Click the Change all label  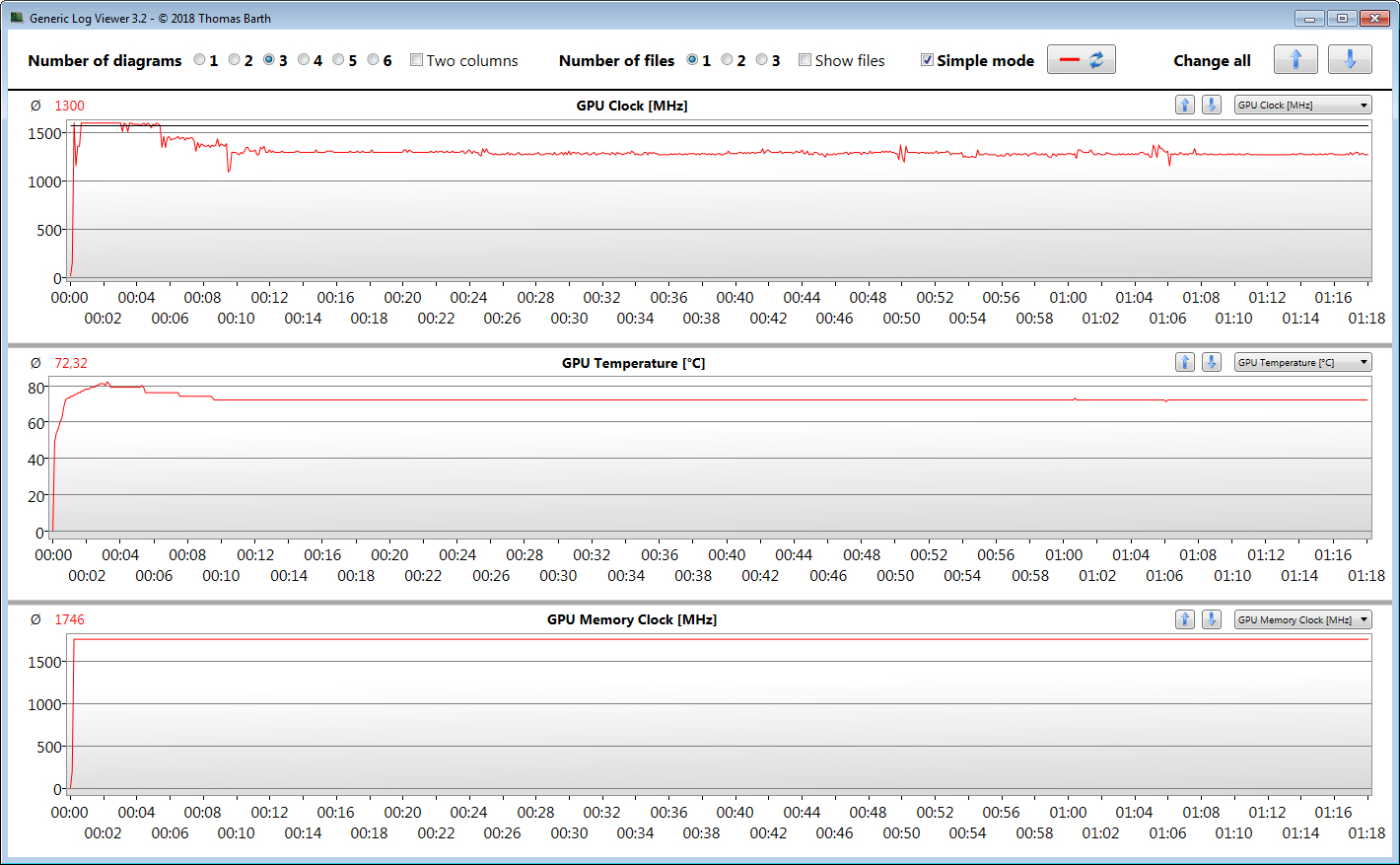[1212, 60]
